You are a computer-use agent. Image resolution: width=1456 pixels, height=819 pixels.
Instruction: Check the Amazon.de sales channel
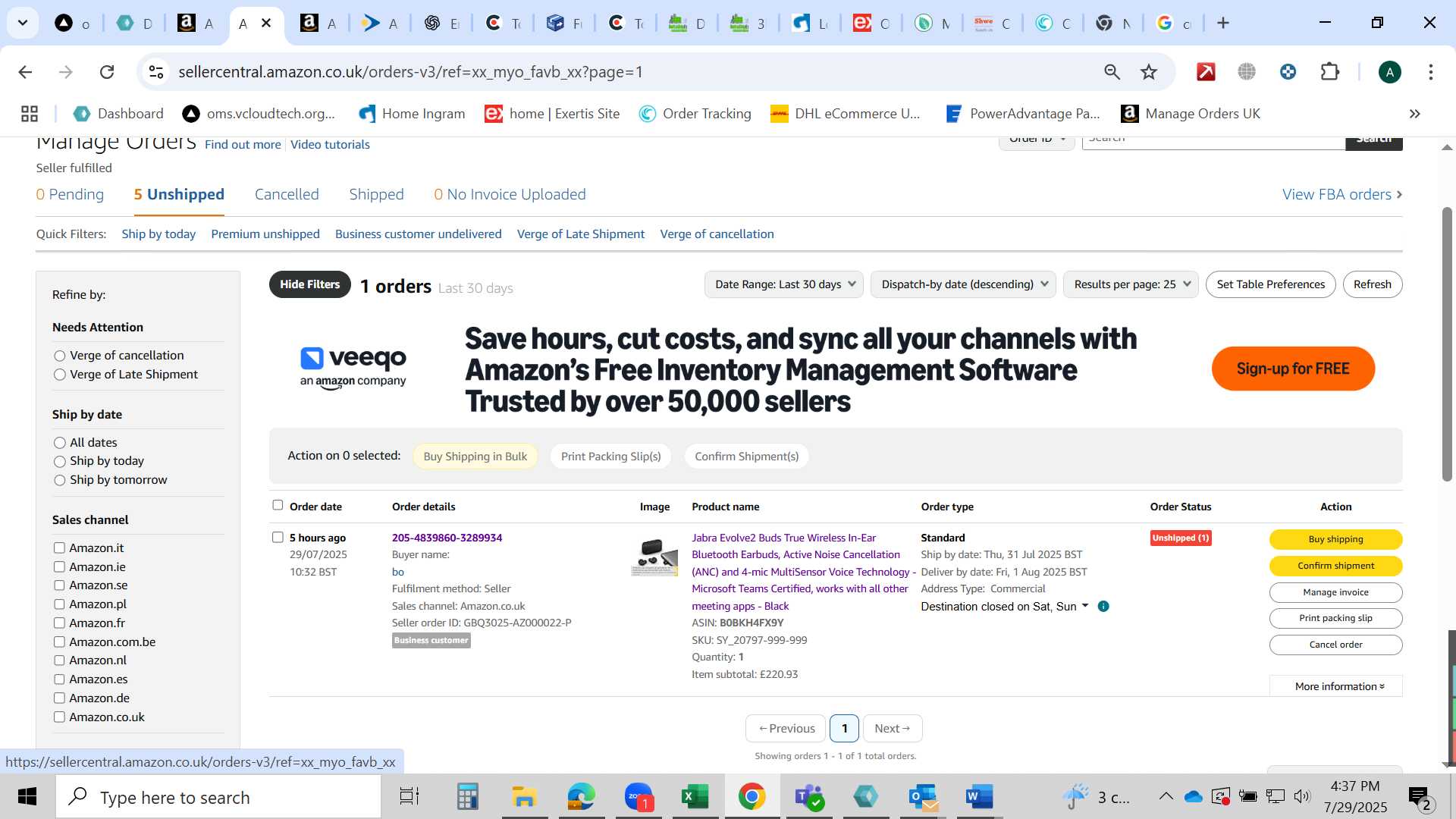(x=59, y=698)
